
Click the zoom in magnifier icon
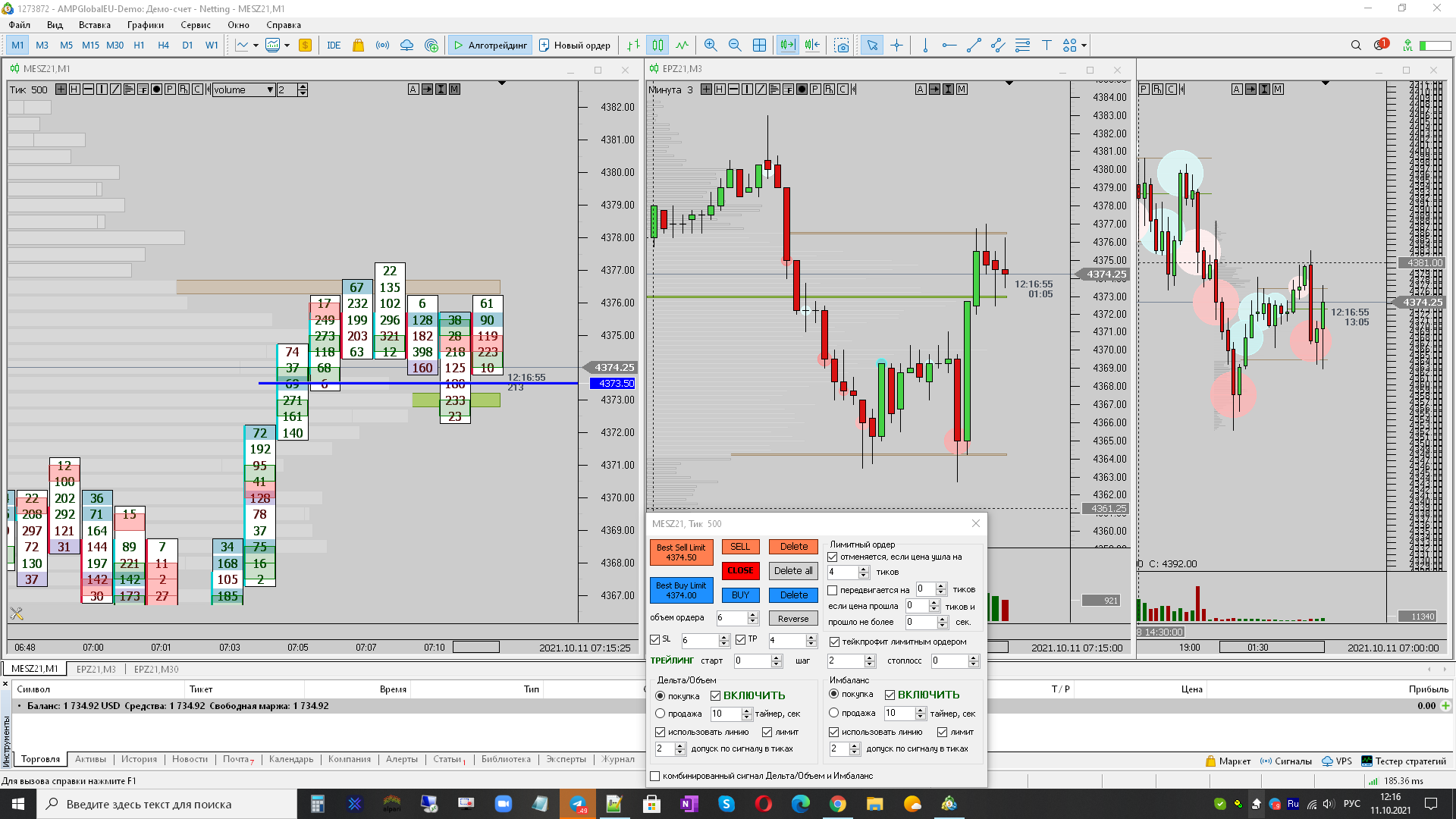(710, 45)
